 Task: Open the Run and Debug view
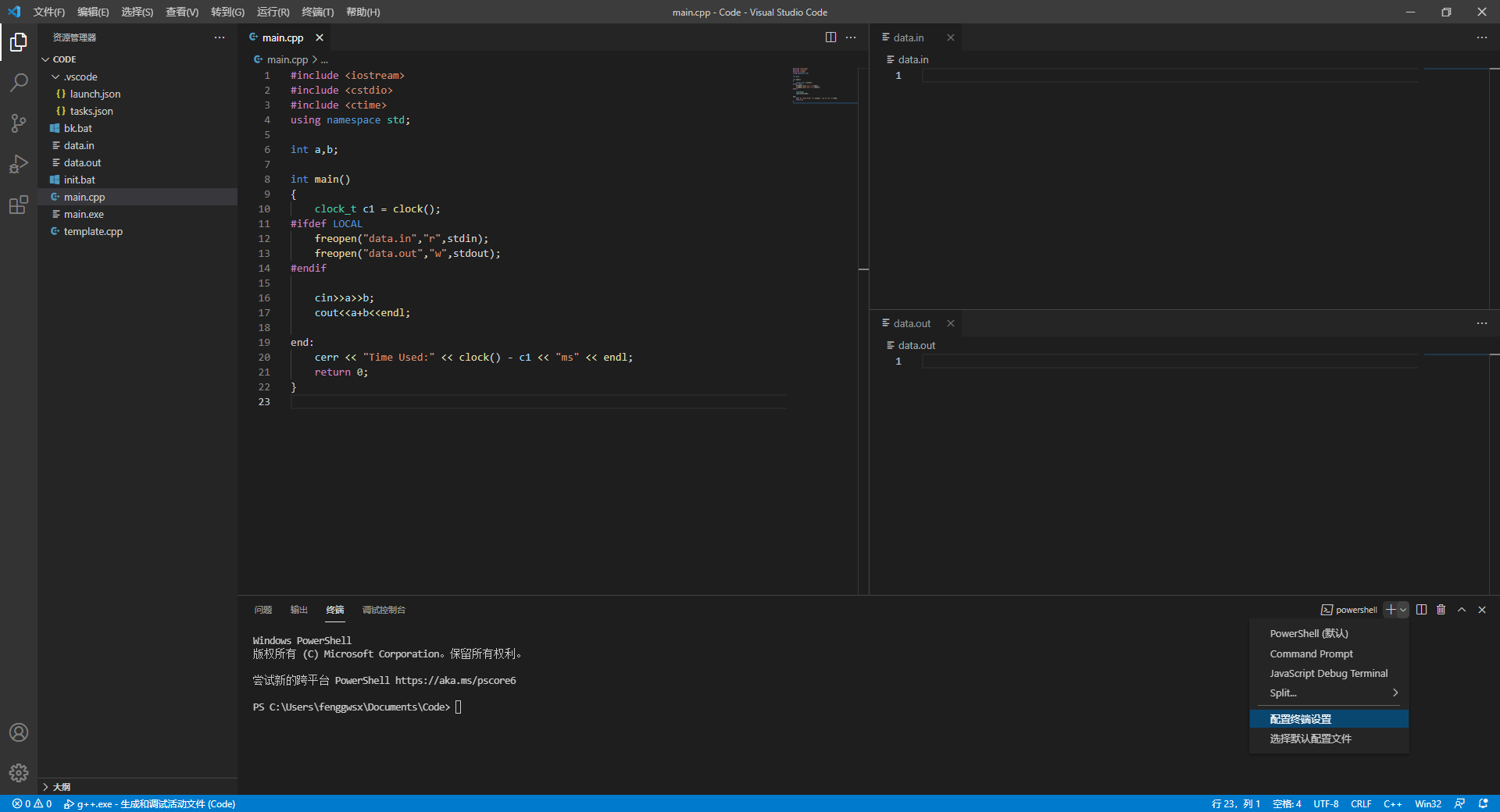point(19,165)
